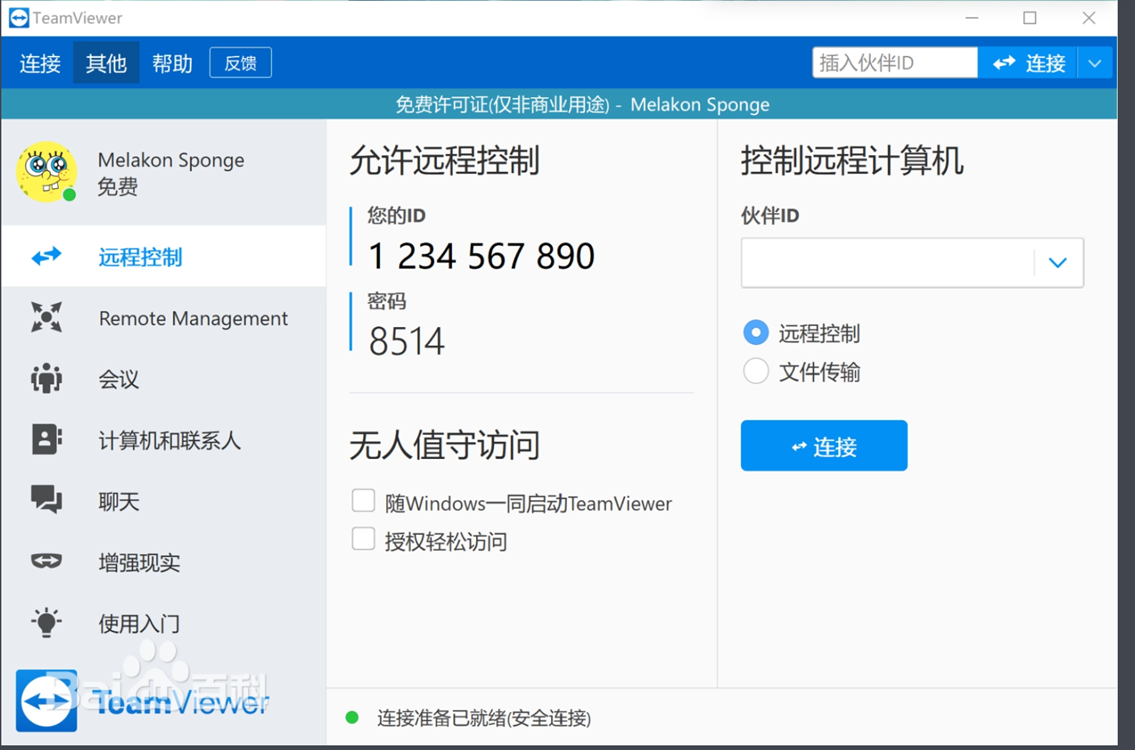This screenshot has width=1135, height=750.
Task: Click the 反馈 feedback button
Action: tap(240, 63)
